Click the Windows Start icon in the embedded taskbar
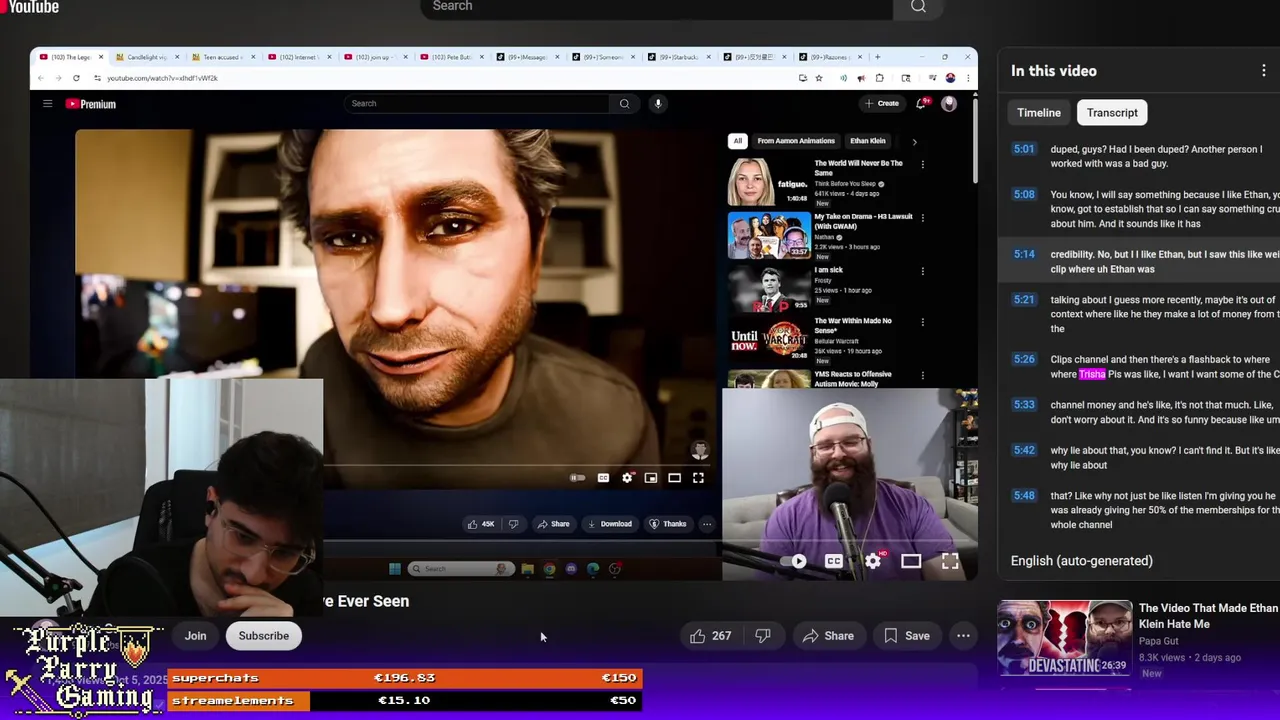1280x720 pixels. coord(395,569)
